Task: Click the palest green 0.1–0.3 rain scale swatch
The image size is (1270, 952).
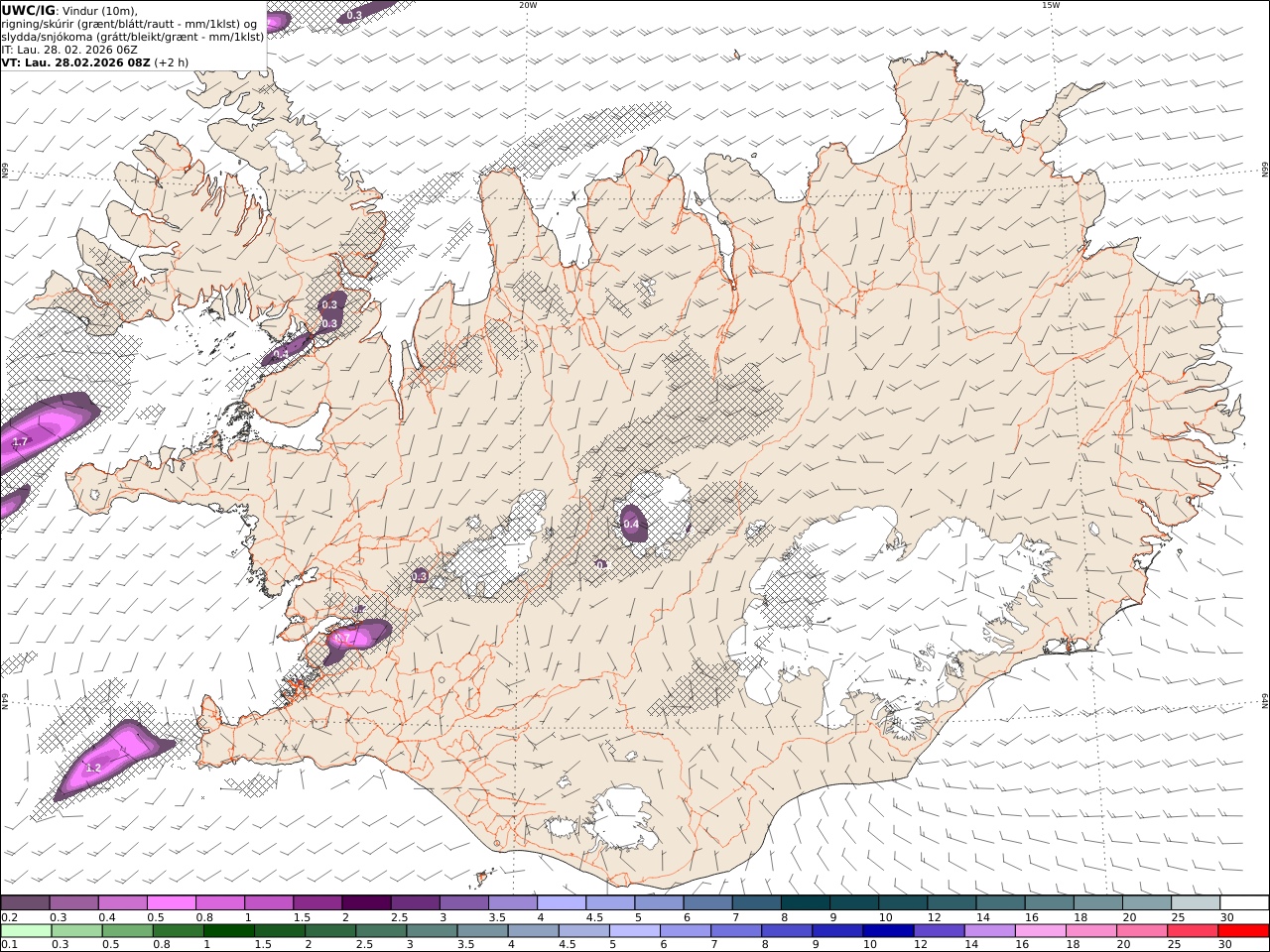Action: (x=27, y=931)
